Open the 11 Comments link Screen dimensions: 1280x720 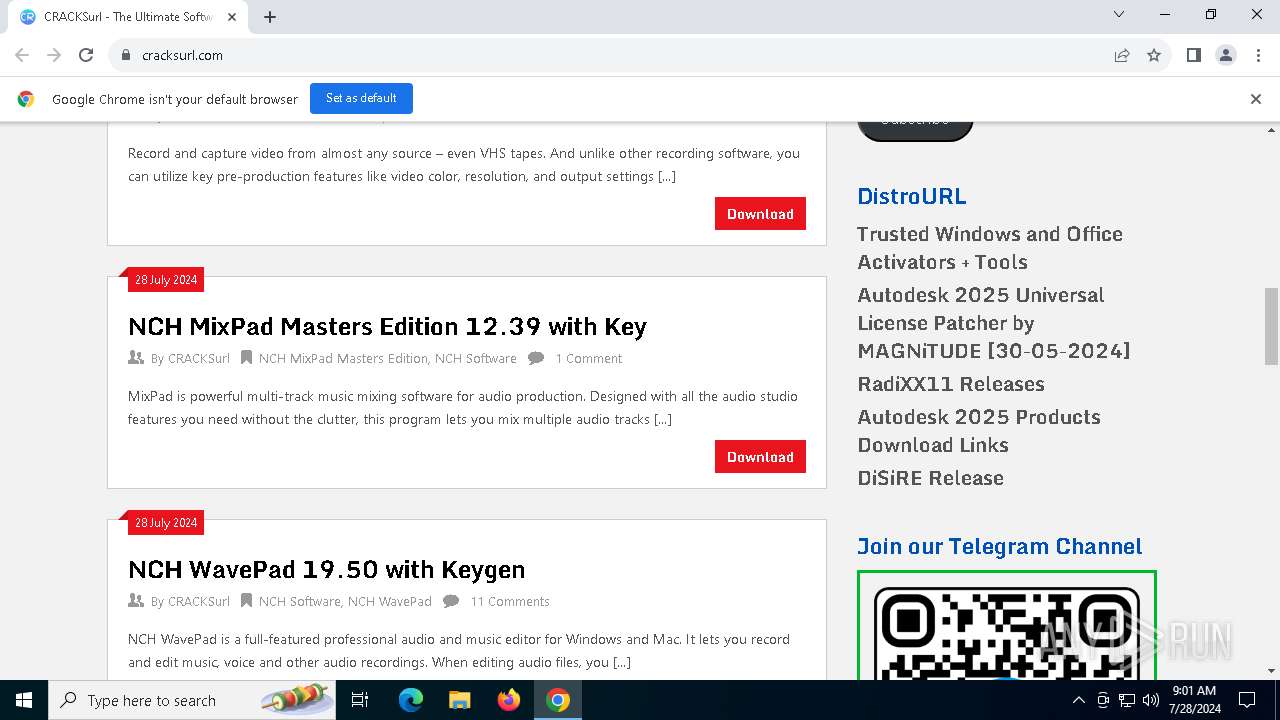click(510, 601)
